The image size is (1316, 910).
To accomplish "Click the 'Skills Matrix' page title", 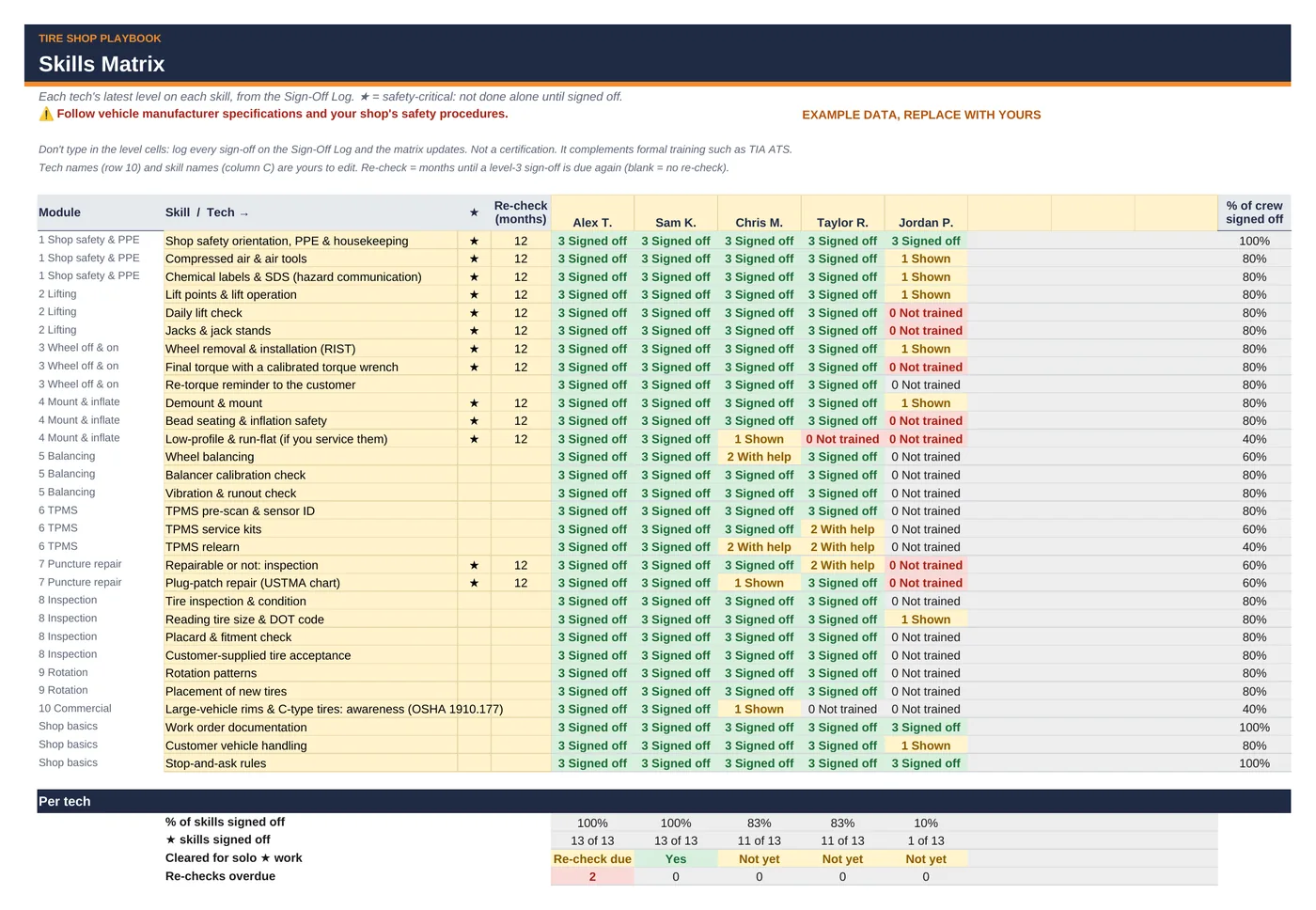I will point(102,64).
